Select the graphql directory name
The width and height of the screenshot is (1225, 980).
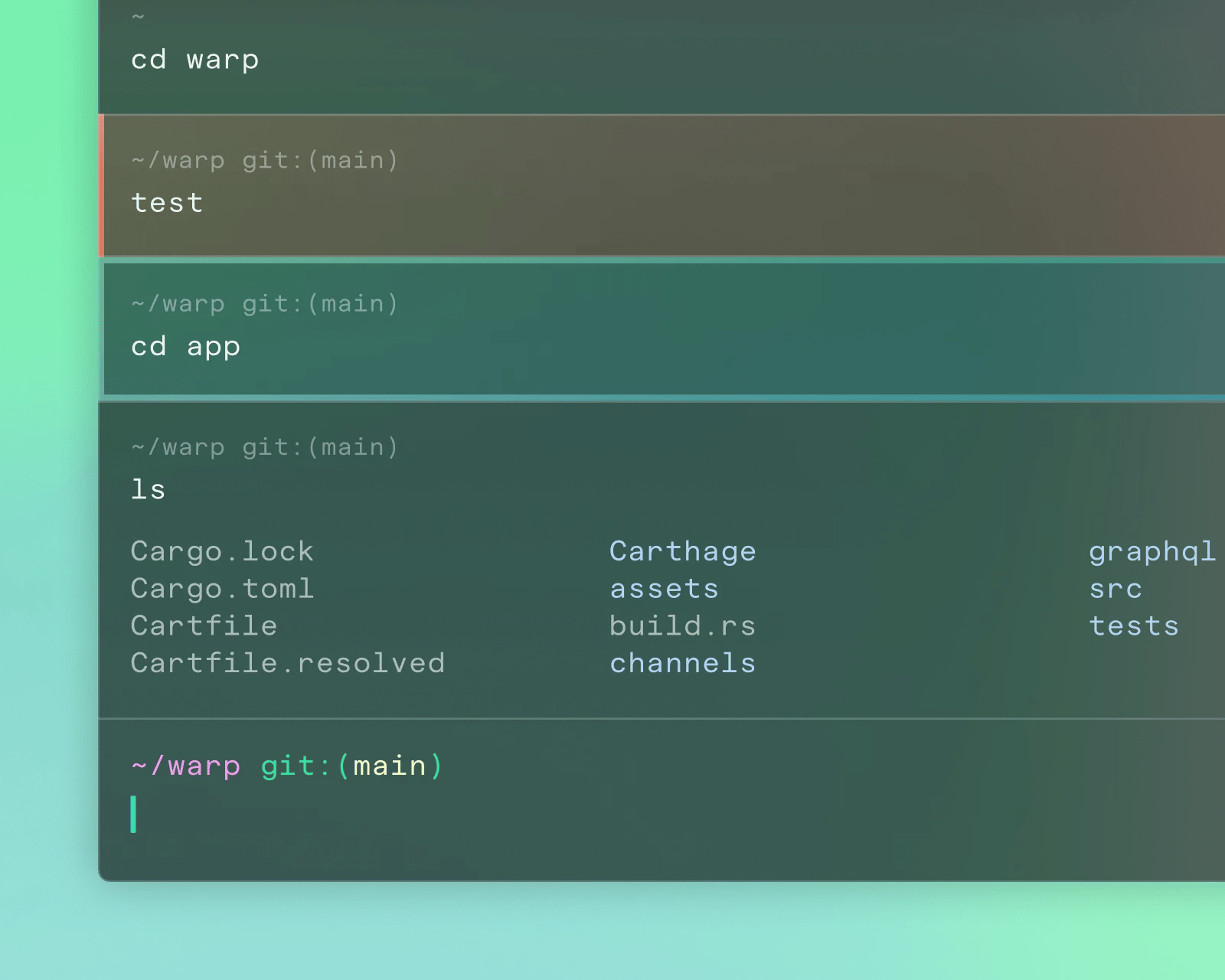[x=1152, y=550]
